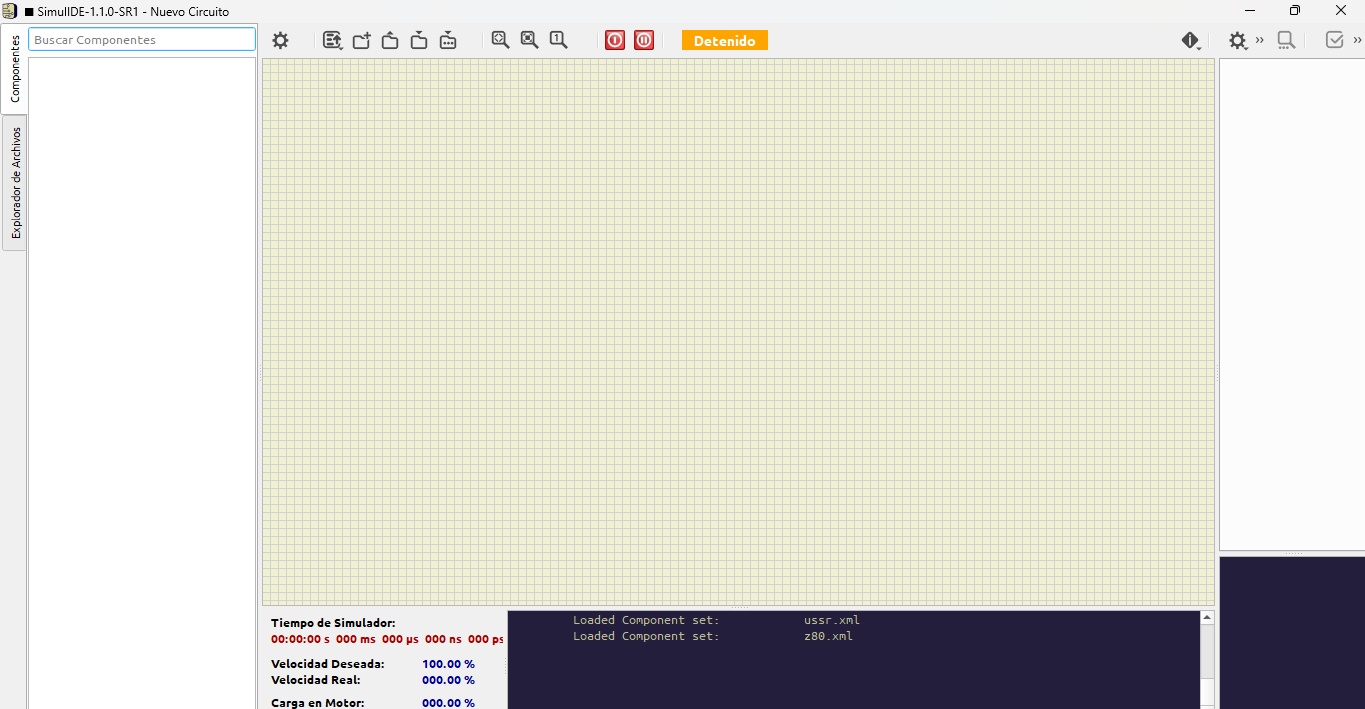Zoom to fit the circuit
The image size is (1365, 709).
tap(501, 40)
